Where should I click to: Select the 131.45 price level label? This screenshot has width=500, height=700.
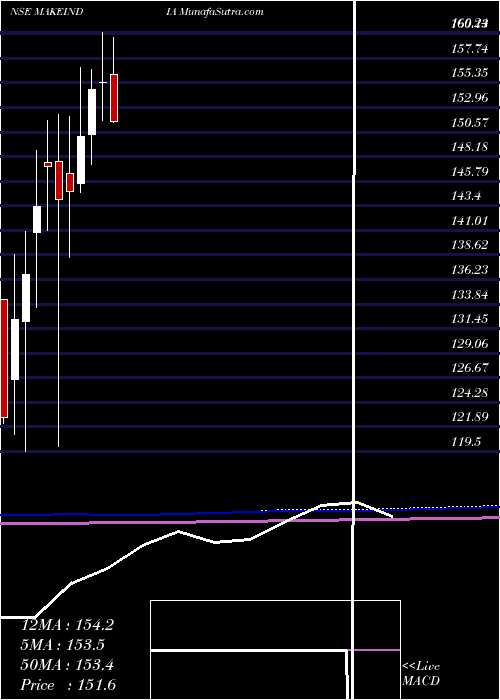(x=469, y=319)
